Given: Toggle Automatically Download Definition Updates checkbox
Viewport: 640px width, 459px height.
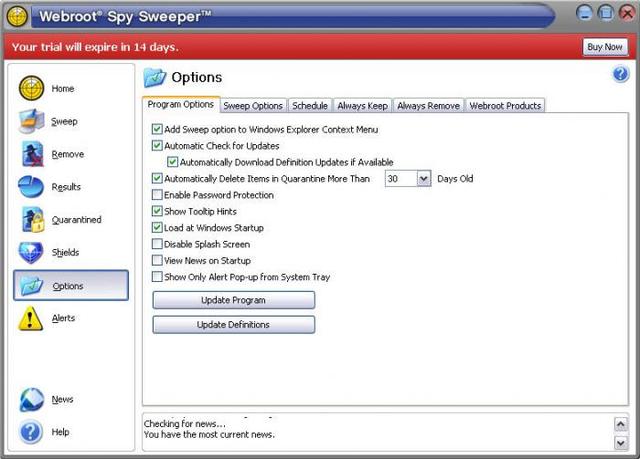Looking at the screenshot, I should tap(173, 162).
